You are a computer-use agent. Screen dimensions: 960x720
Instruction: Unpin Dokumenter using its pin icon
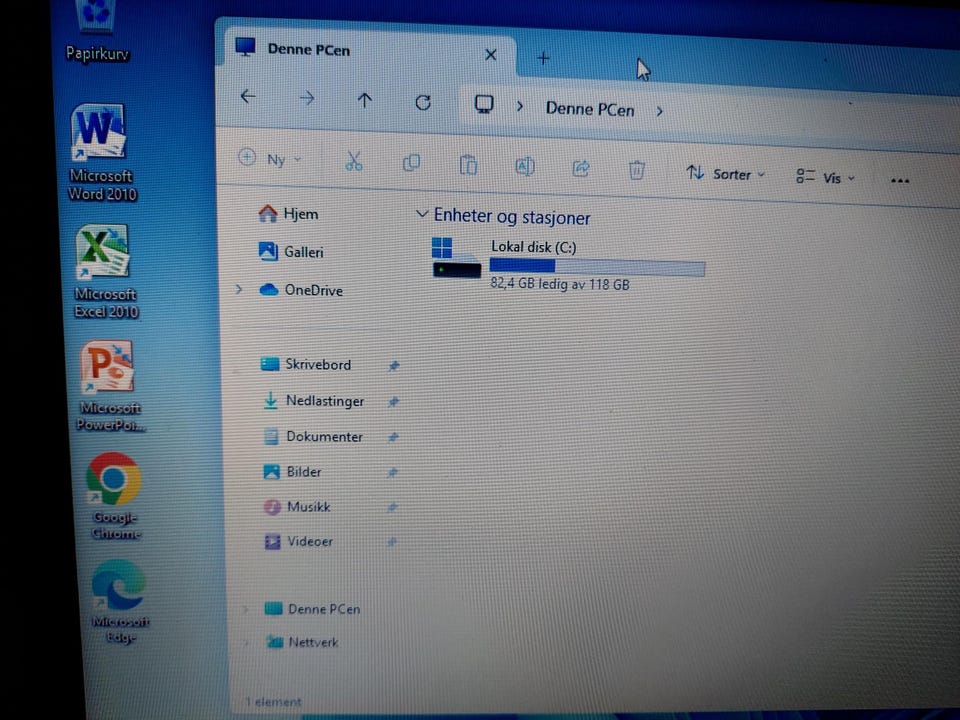click(394, 437)
